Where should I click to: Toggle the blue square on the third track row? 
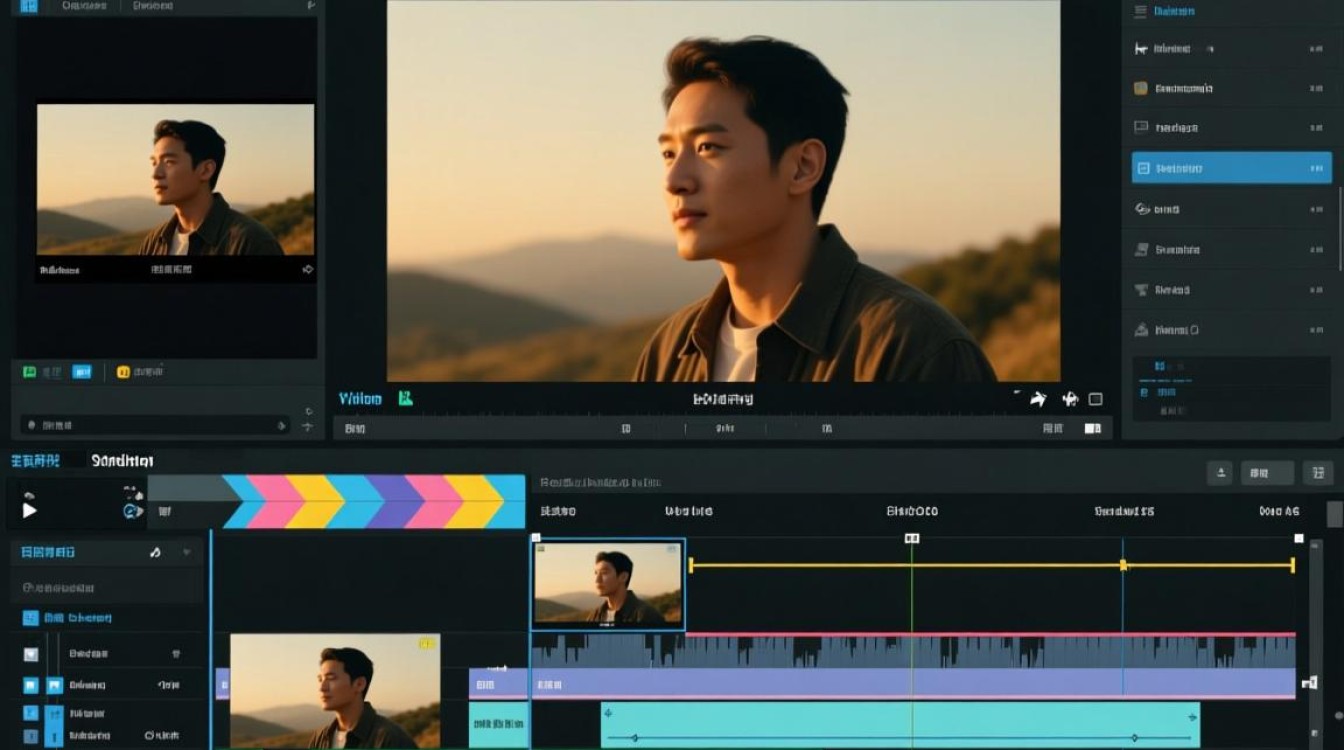point(31,713)
